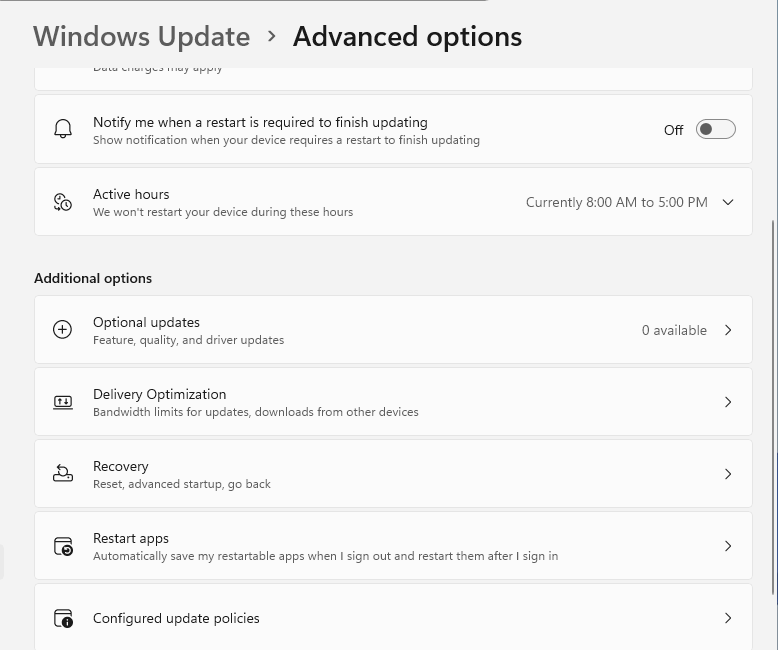Toggle the restart notification switch
This screenshot has width=778, height=650.
pyautogui.click(x=715, y=130)
